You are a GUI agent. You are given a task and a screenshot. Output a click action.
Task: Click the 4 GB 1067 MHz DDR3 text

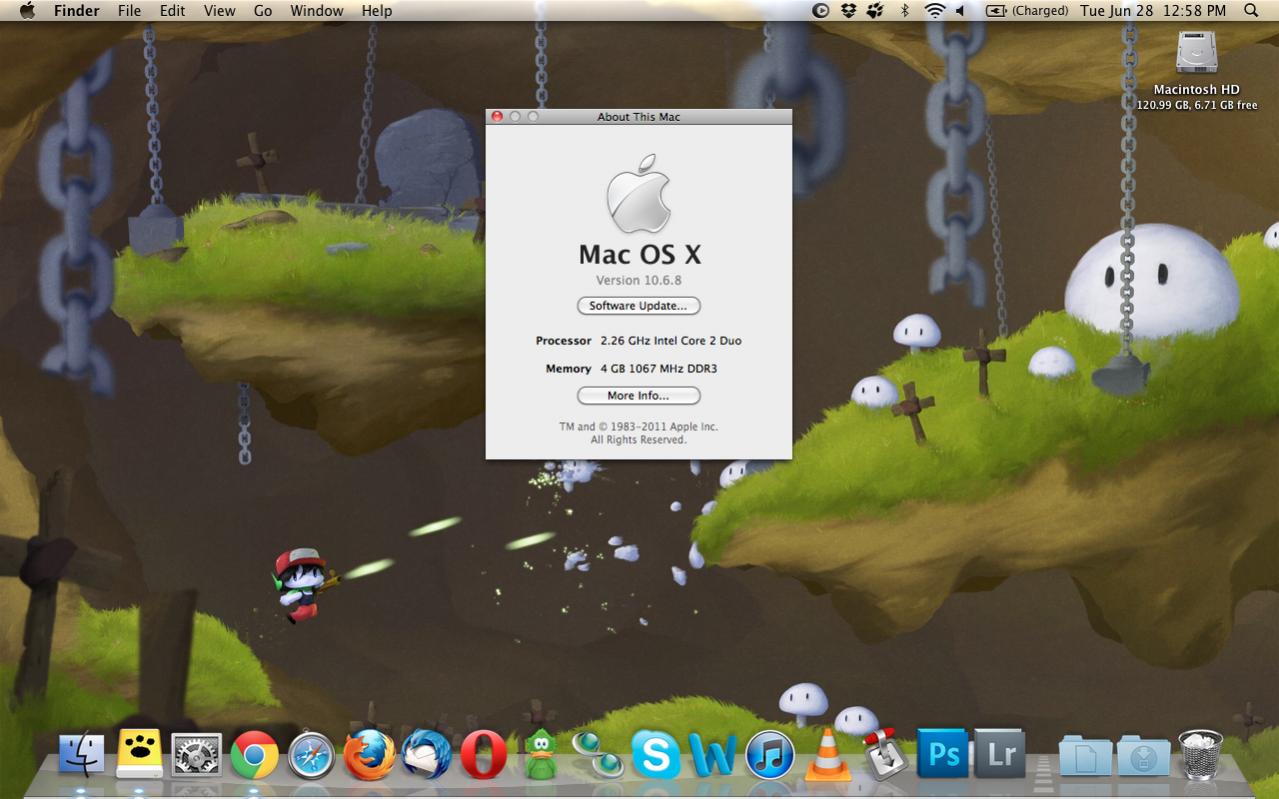point(658,369)
